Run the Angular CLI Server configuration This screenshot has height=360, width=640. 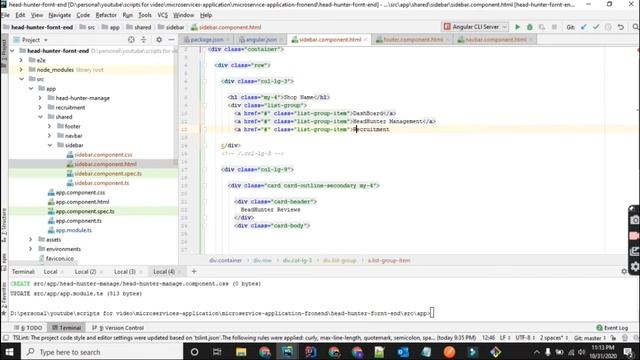518,27
